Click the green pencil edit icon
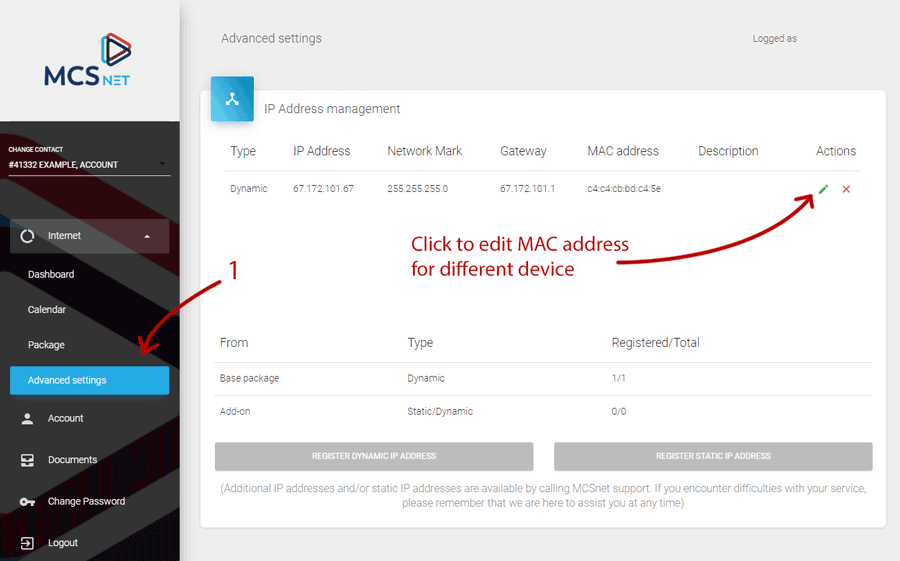900x561 pixels. click(823, 189)
